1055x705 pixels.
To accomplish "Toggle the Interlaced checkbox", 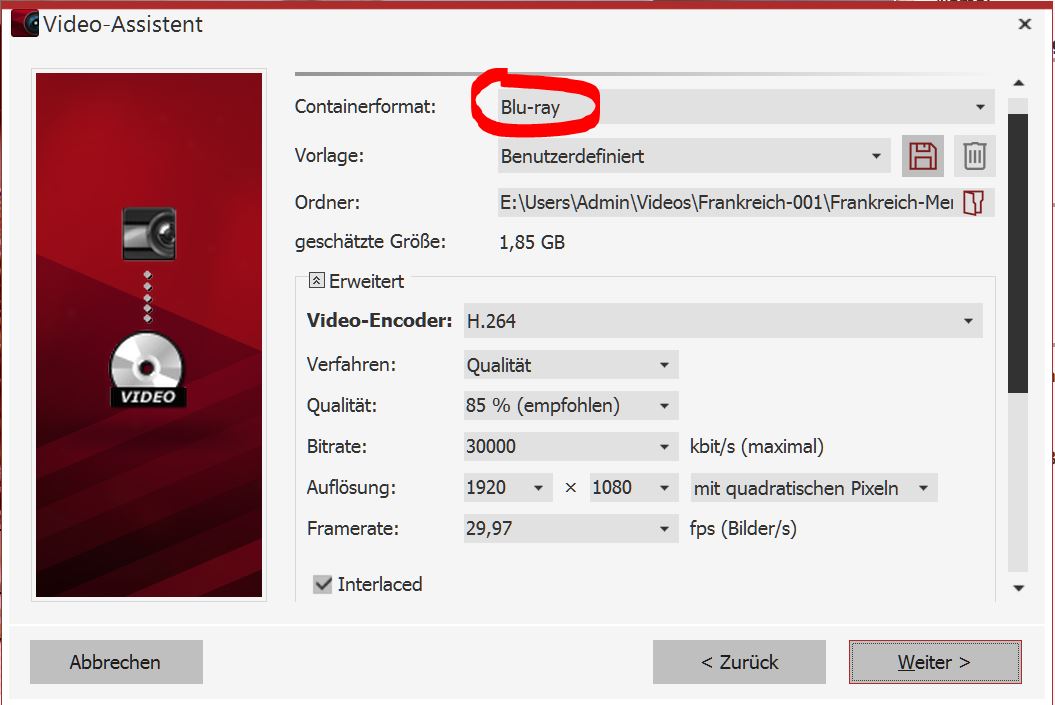I will click(x=323, y=584).
